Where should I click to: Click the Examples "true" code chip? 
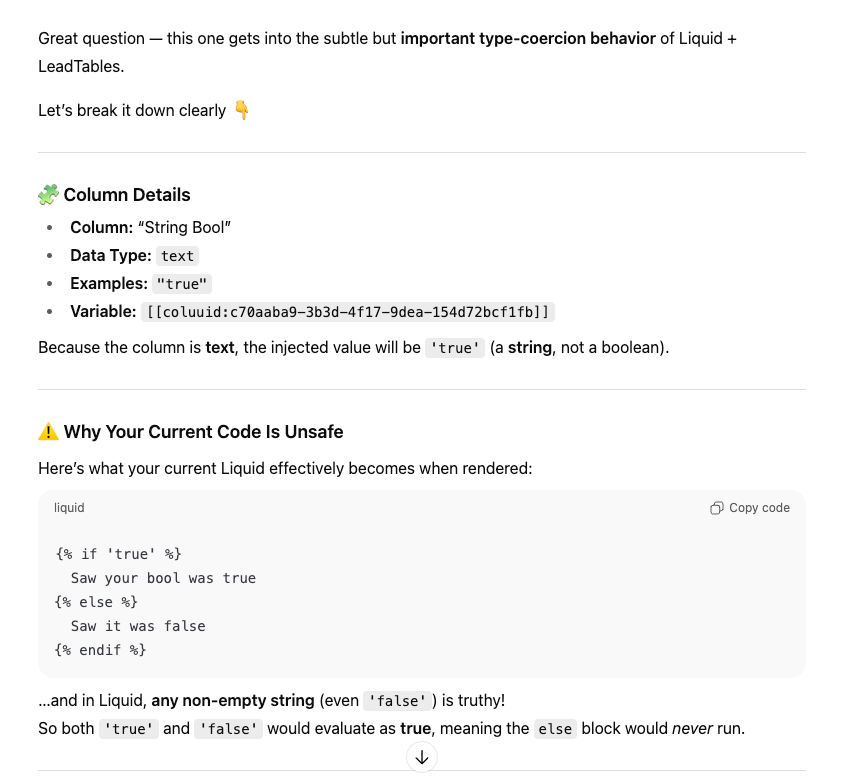click(x=183, y=284)
